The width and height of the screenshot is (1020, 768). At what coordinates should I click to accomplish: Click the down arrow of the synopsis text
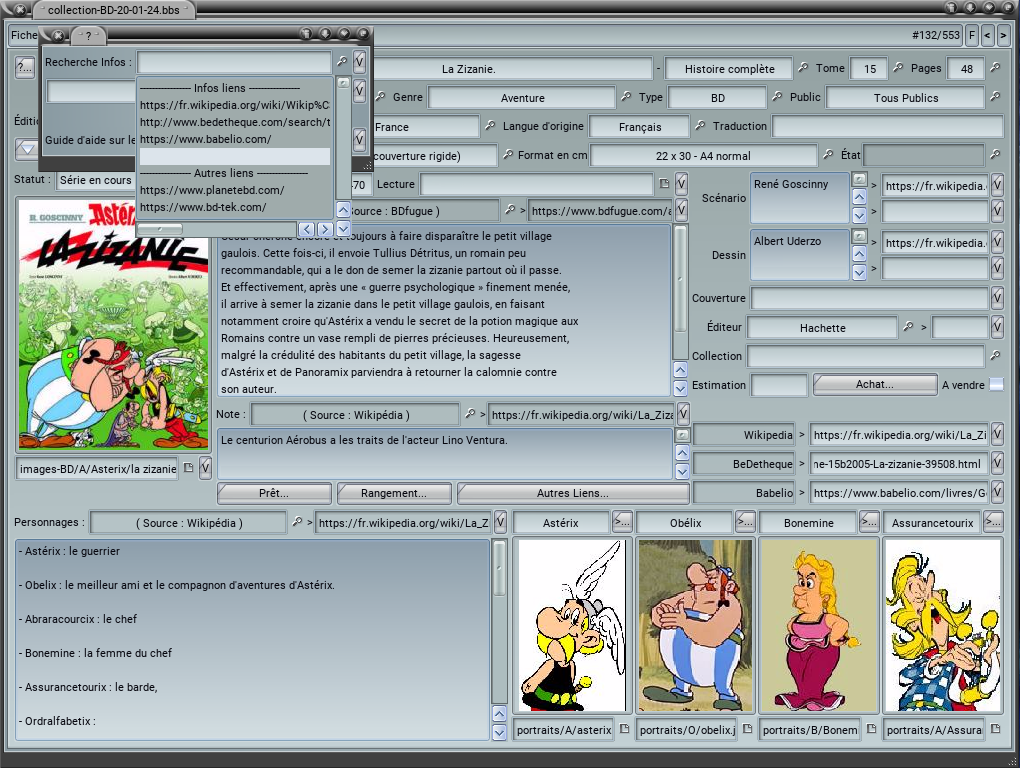[680, 388]
